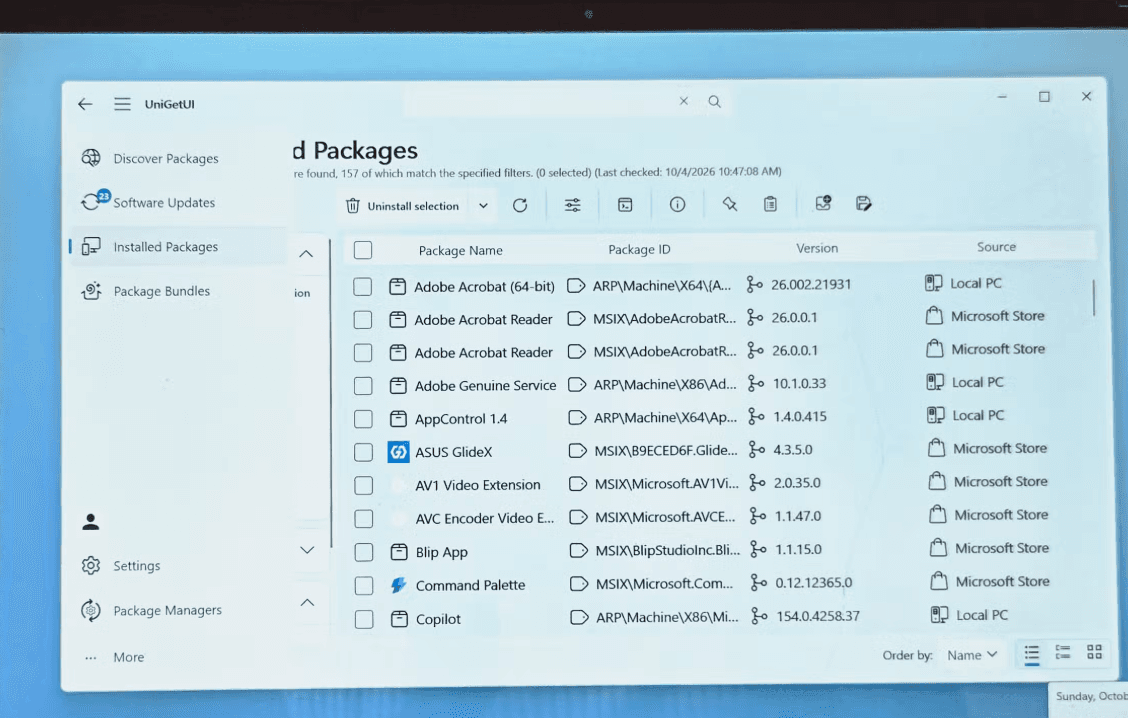Click the down chevron in the filter pane
The width and height of the screenshot is (1128, 718).
(x=307, y=550)
